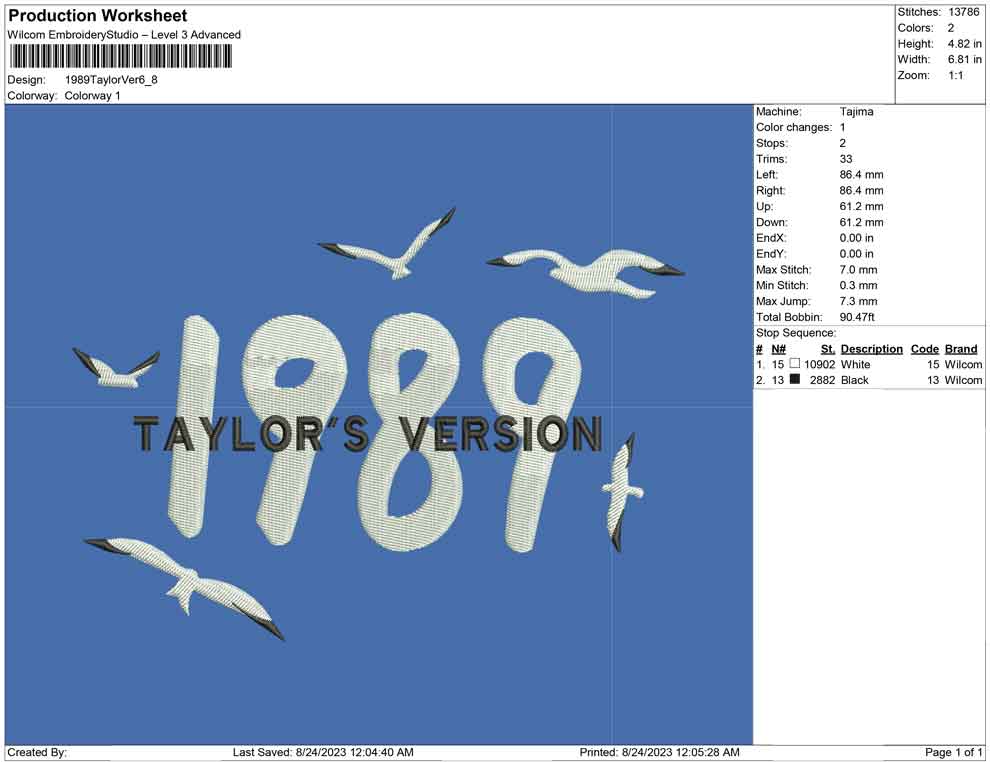
Task: Click the 'Stop Sequence:' label
Action: (x=796, y=333)
